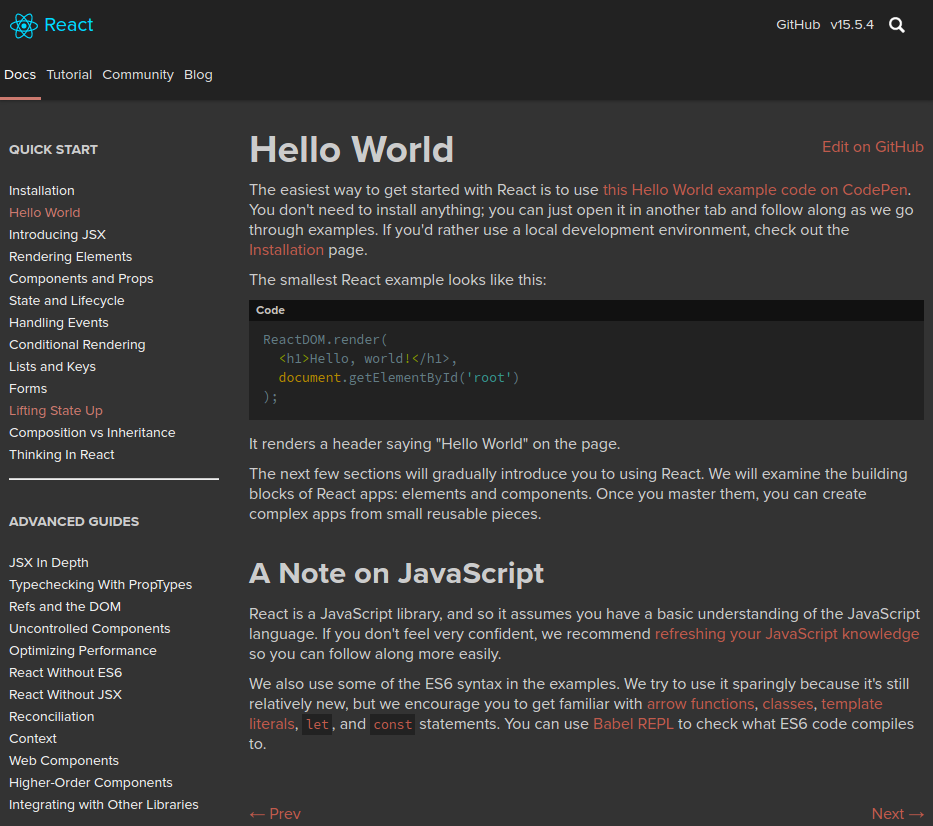
Task: Open the Babel REPL link
Action: point(633,724)
